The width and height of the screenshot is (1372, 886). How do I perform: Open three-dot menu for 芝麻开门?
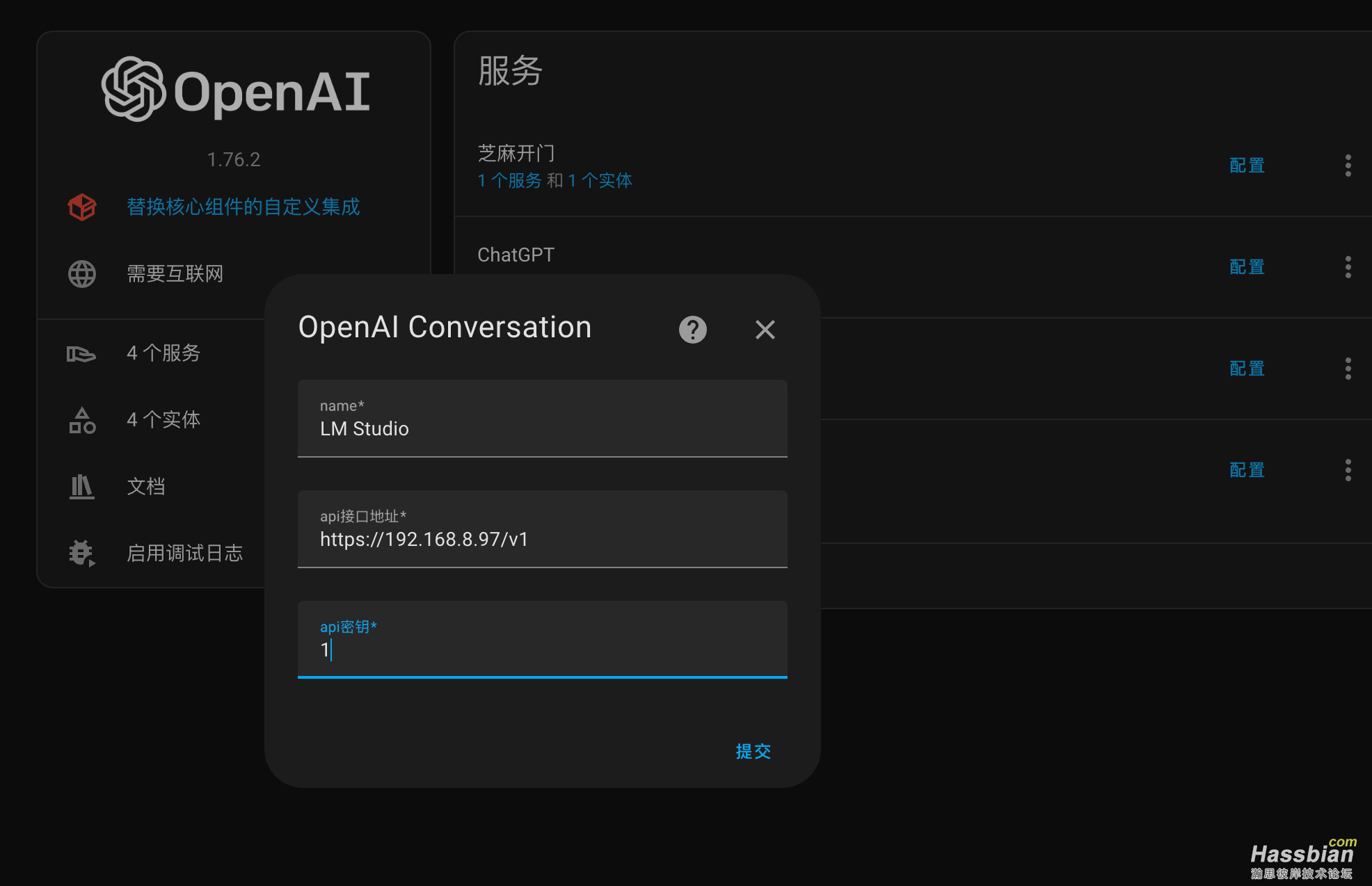1348,166
